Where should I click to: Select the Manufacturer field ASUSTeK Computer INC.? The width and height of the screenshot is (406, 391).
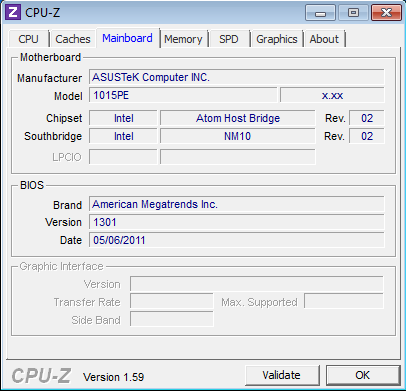click(237, 77)
